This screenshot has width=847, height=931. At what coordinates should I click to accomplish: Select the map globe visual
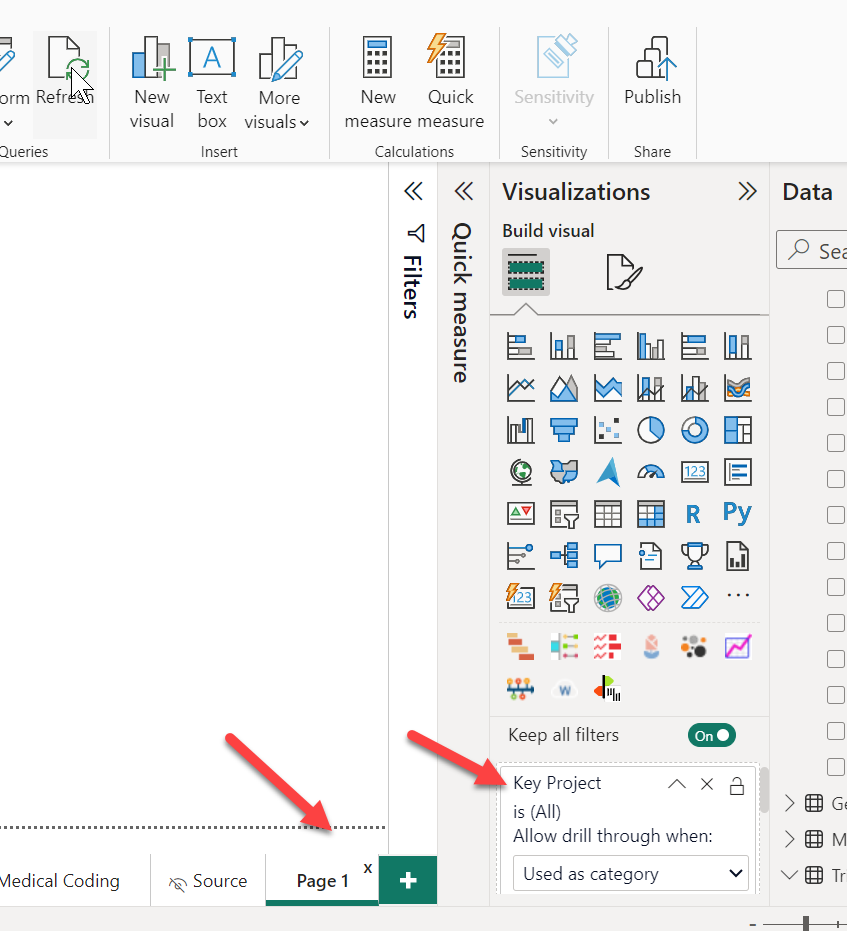[521, 472]
